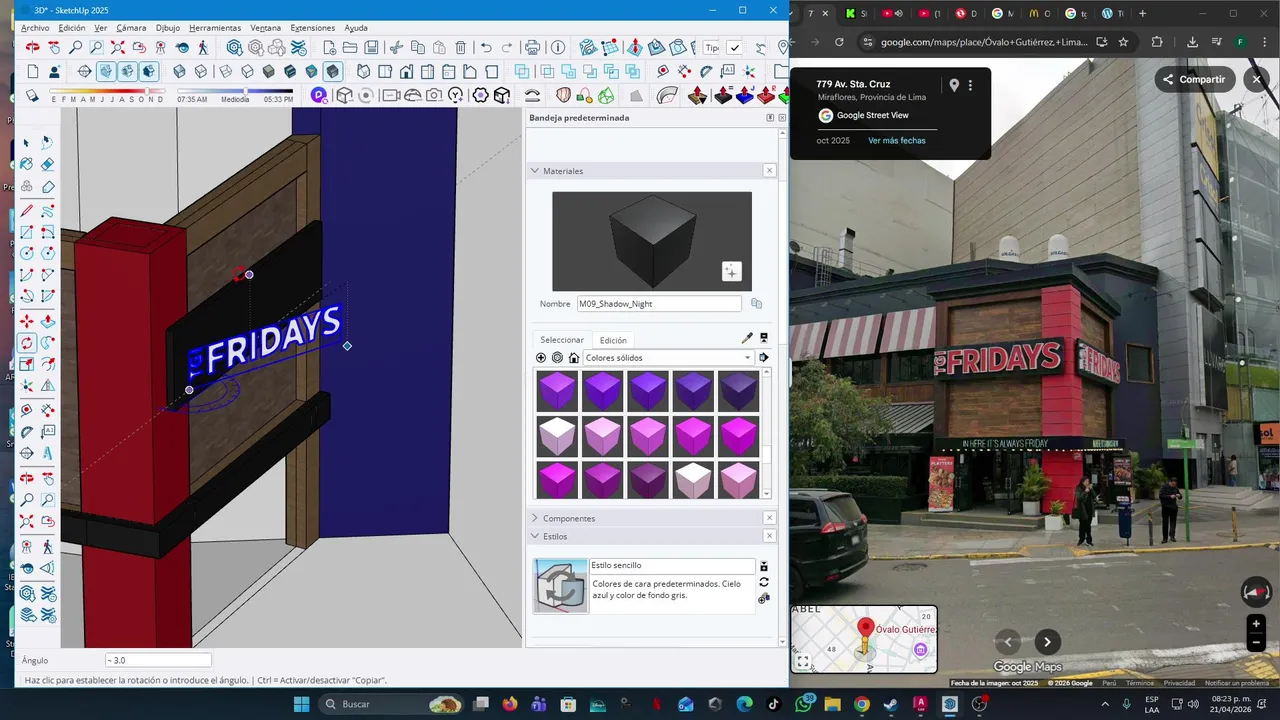Toggle X-Ray face style cube
The image size is (1280, 720).
[x=179, y=71]
